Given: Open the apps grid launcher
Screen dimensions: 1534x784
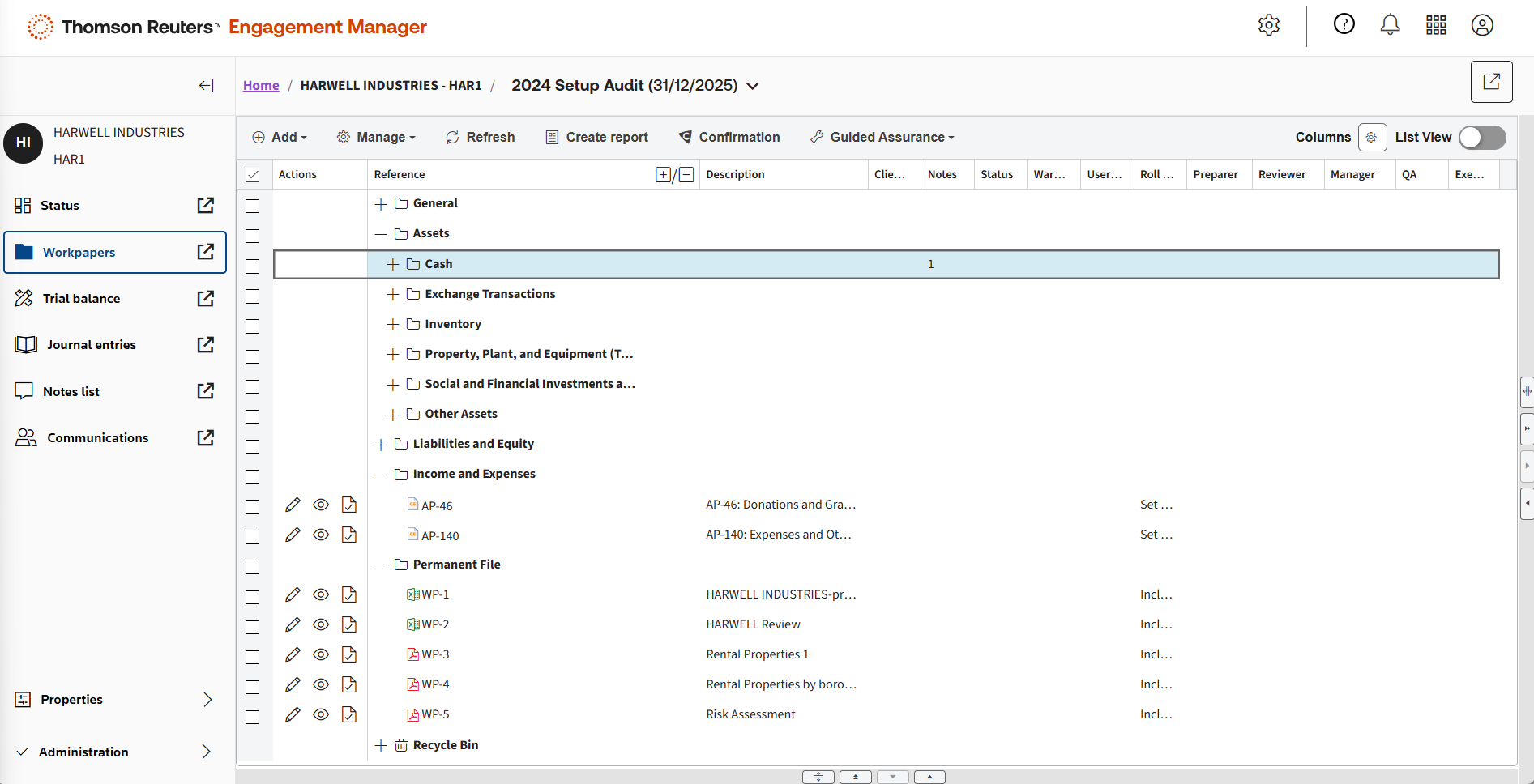Looking at the screenshot, I should point(1436,25).
